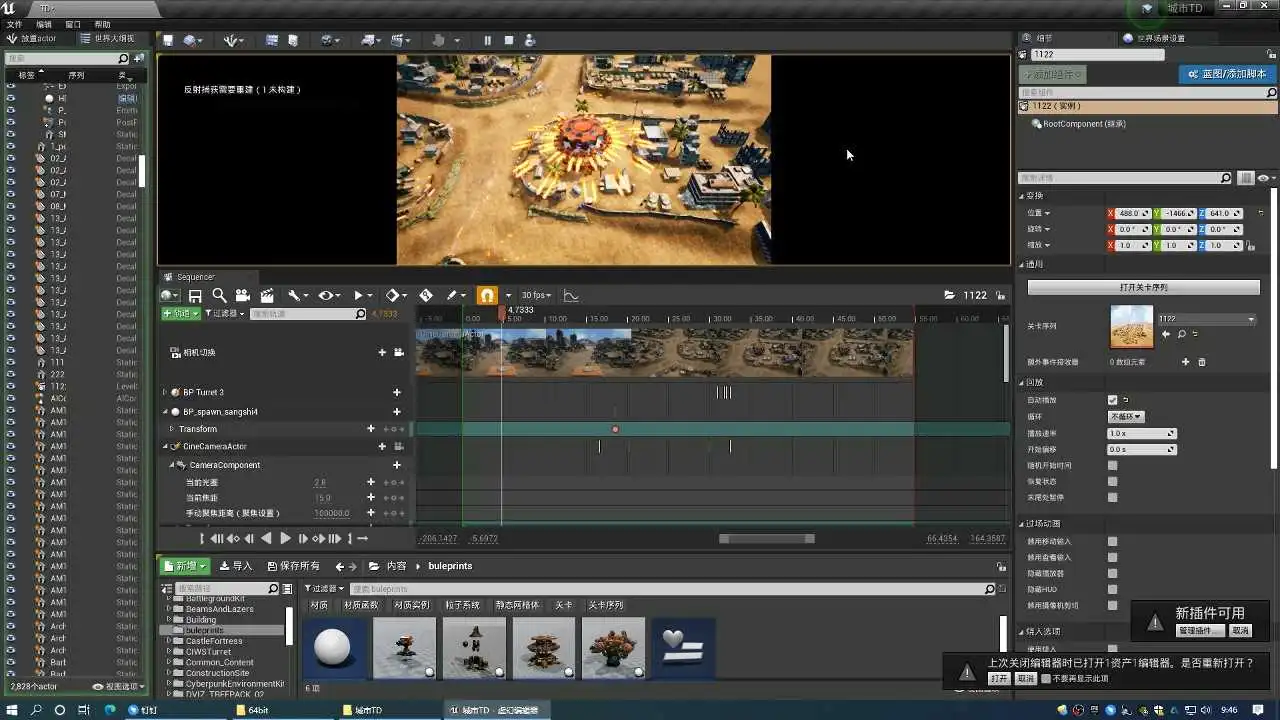The height and width of the screenshot is (720, 1280).
Task: Expand the BP Turret 3 track
Action: [165, 393]
